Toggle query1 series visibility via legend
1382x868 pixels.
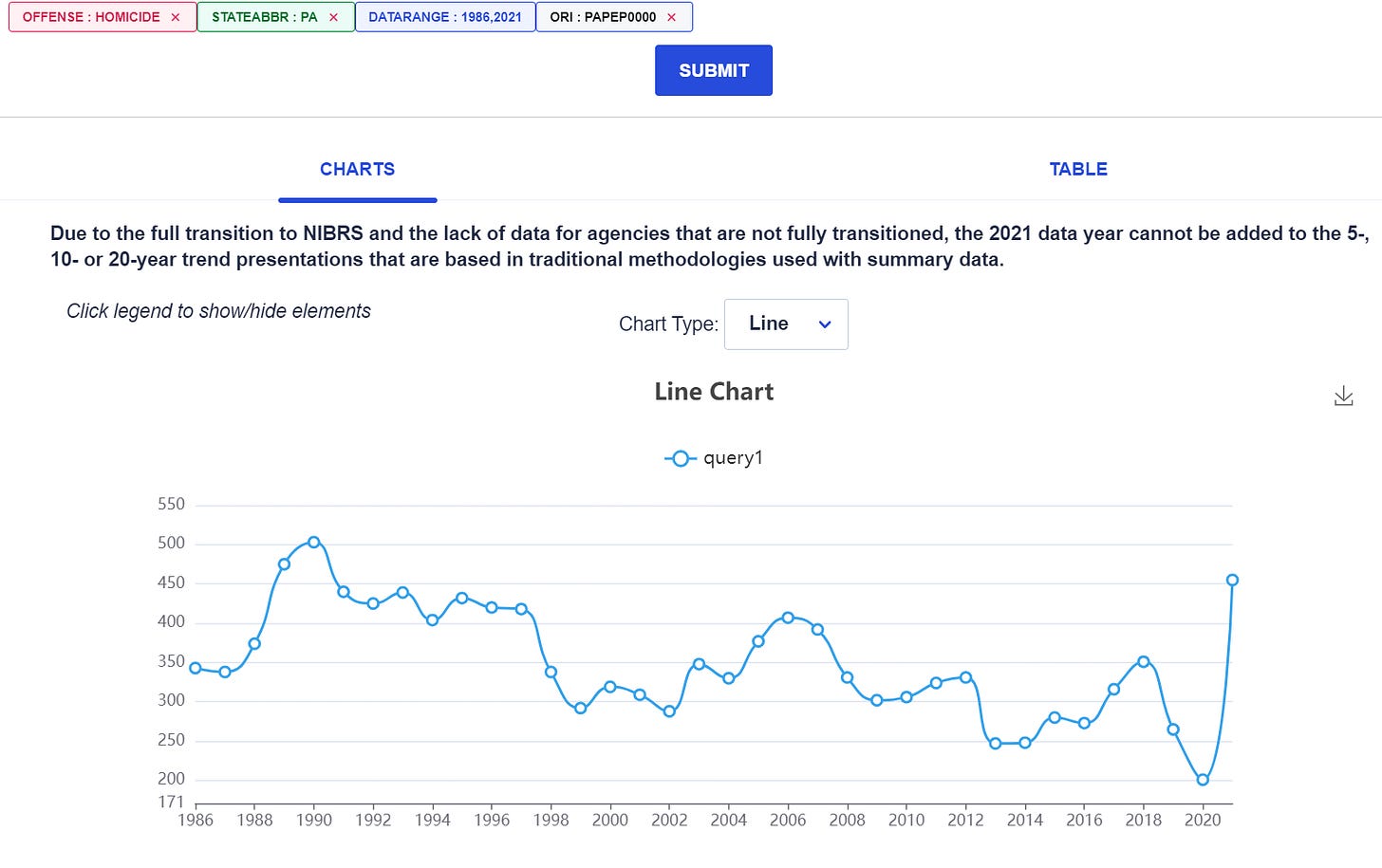click(x=714, y=458)
